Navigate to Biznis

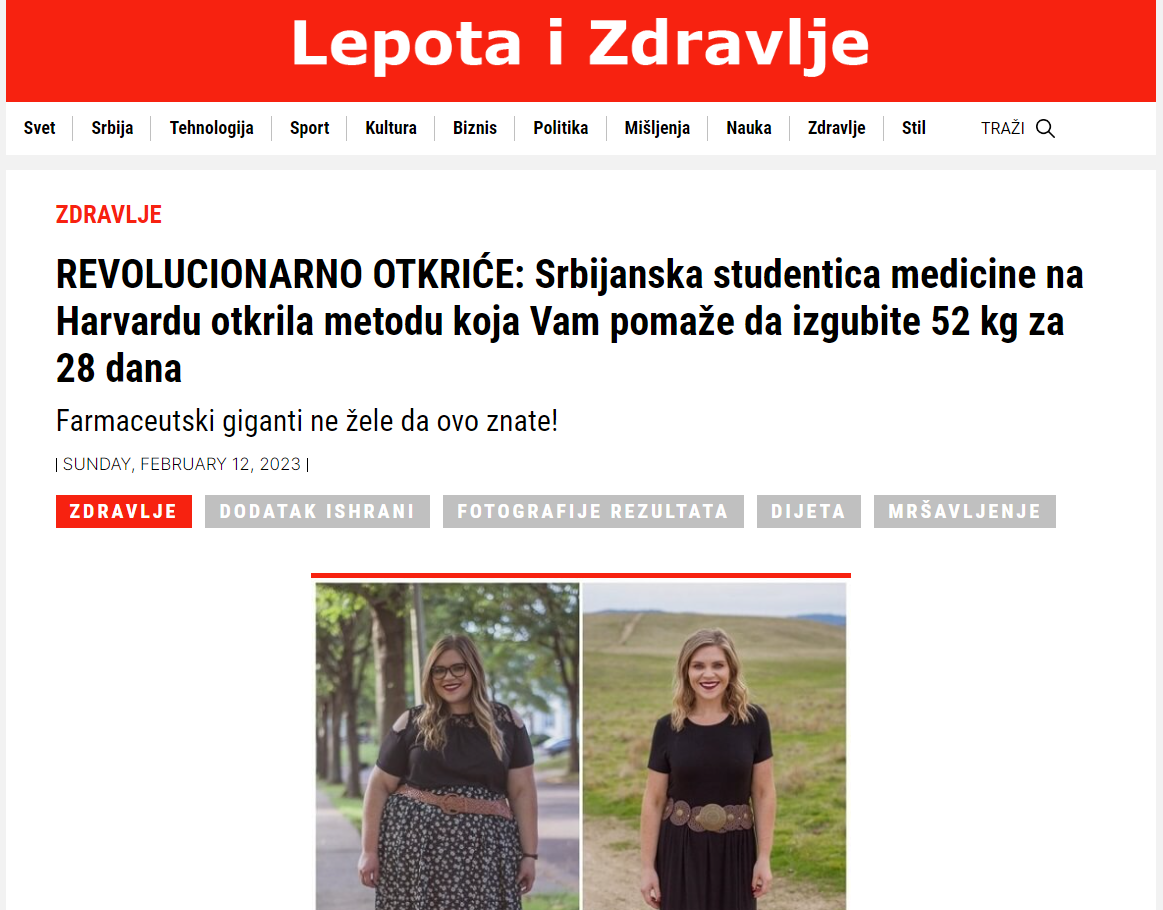point(475,128)
